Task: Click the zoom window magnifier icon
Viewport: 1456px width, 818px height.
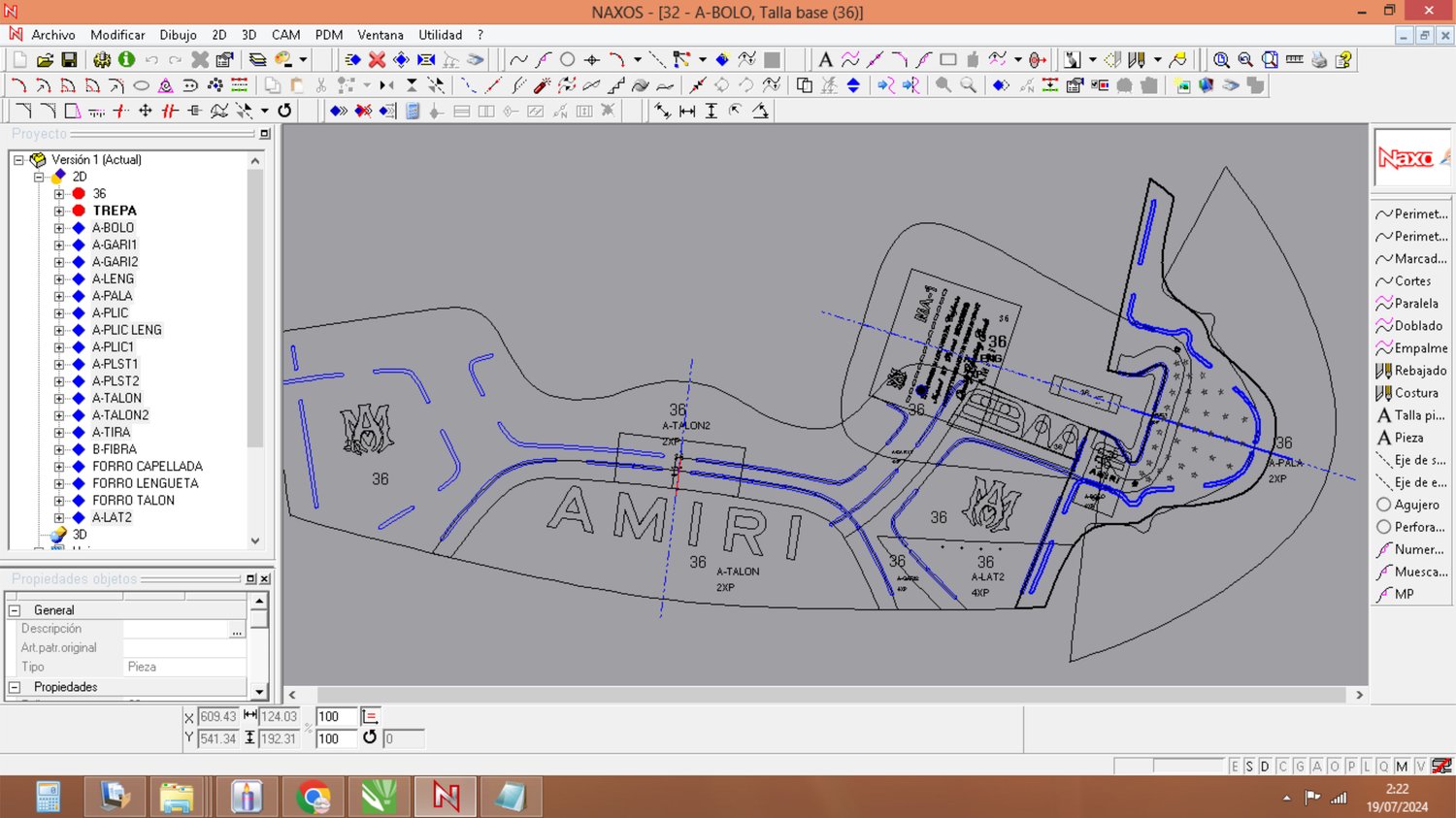Action: pyautogui.click(x=1221, y=60)
